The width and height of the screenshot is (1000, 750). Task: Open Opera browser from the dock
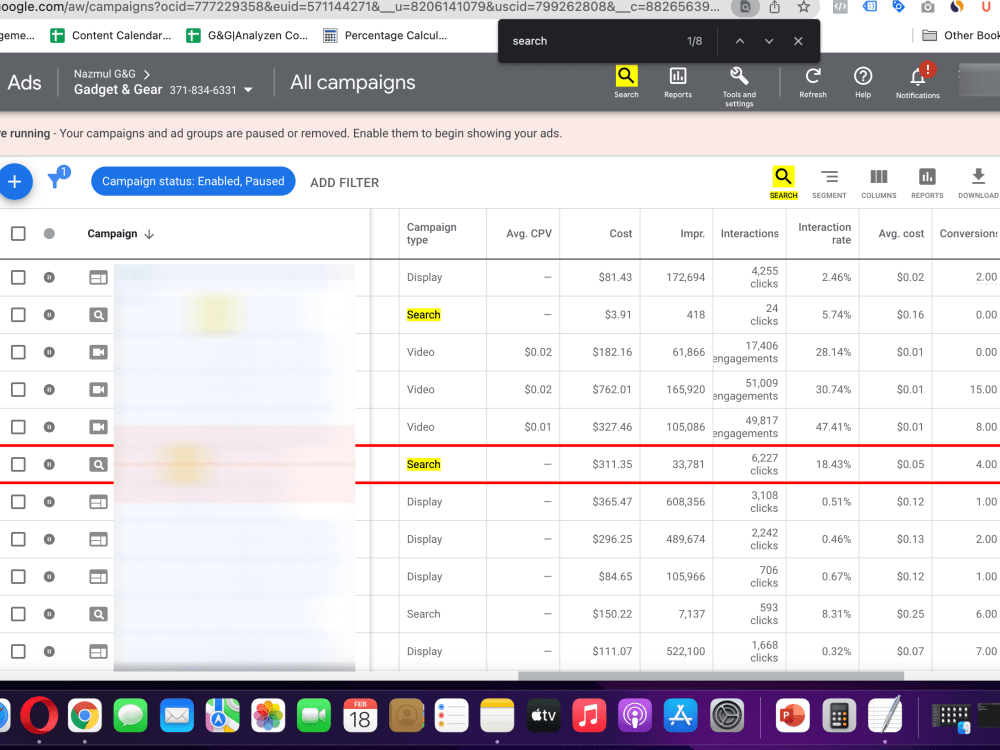coord(39,716)
